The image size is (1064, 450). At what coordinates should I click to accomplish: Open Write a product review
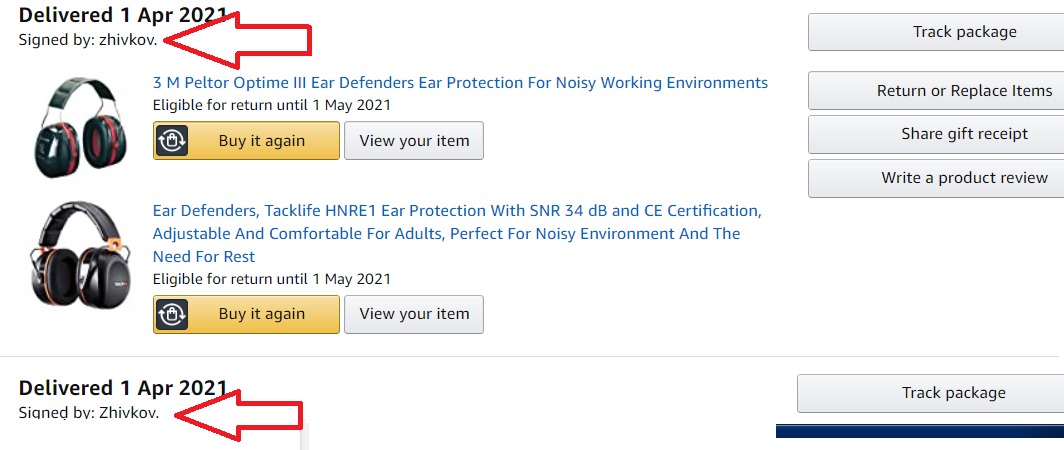935,178
